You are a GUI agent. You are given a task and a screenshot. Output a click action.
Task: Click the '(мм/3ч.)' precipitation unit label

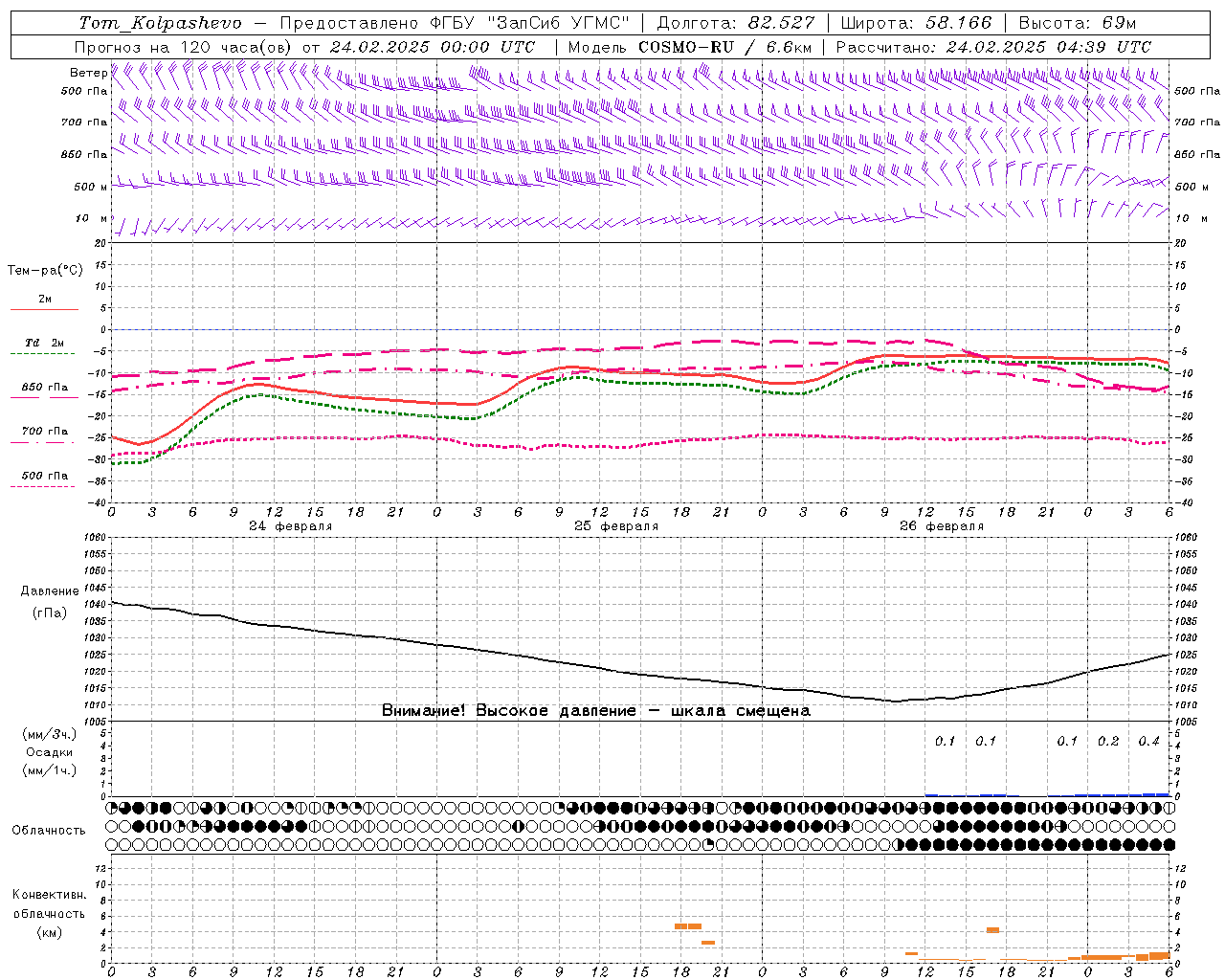[x=50, y=734]
